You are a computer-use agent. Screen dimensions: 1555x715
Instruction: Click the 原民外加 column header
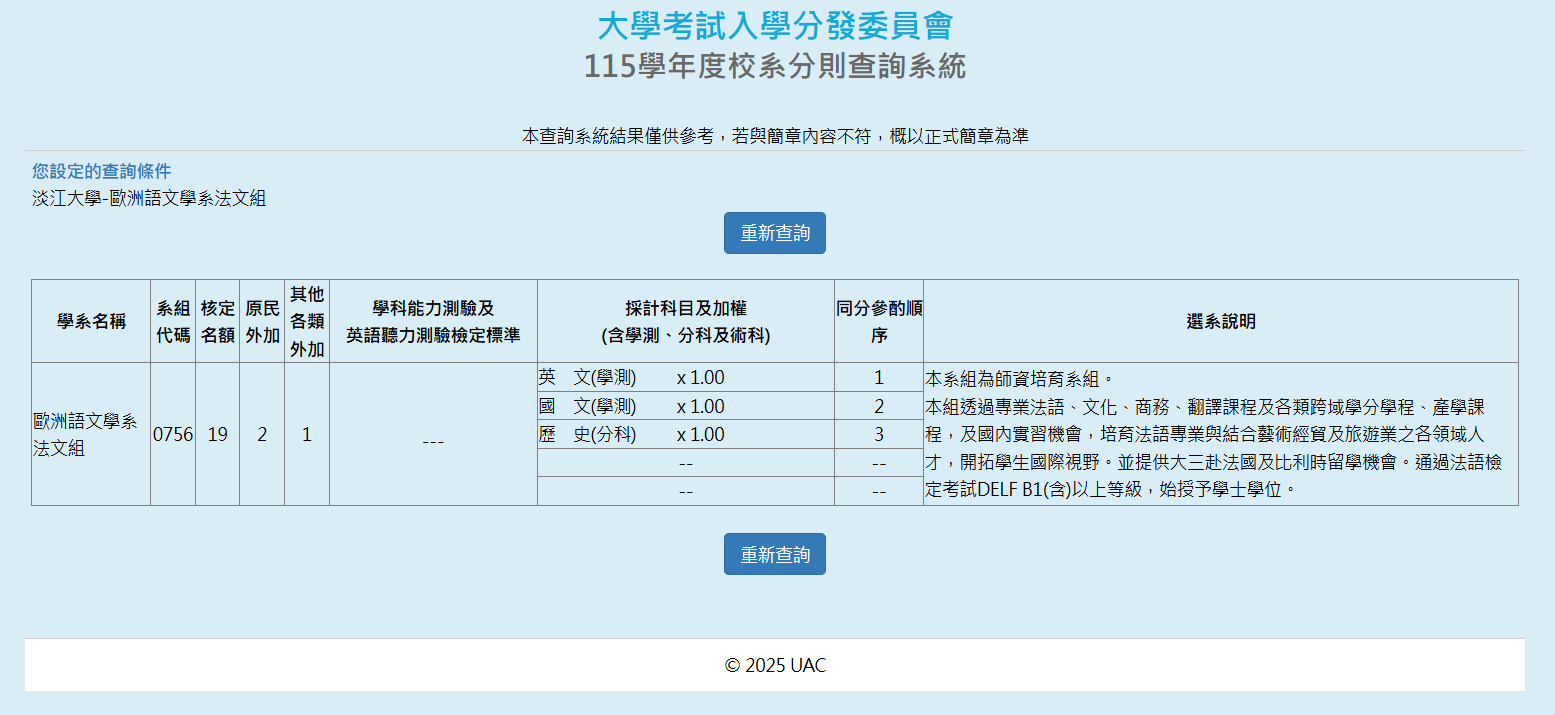pos(262,321)
